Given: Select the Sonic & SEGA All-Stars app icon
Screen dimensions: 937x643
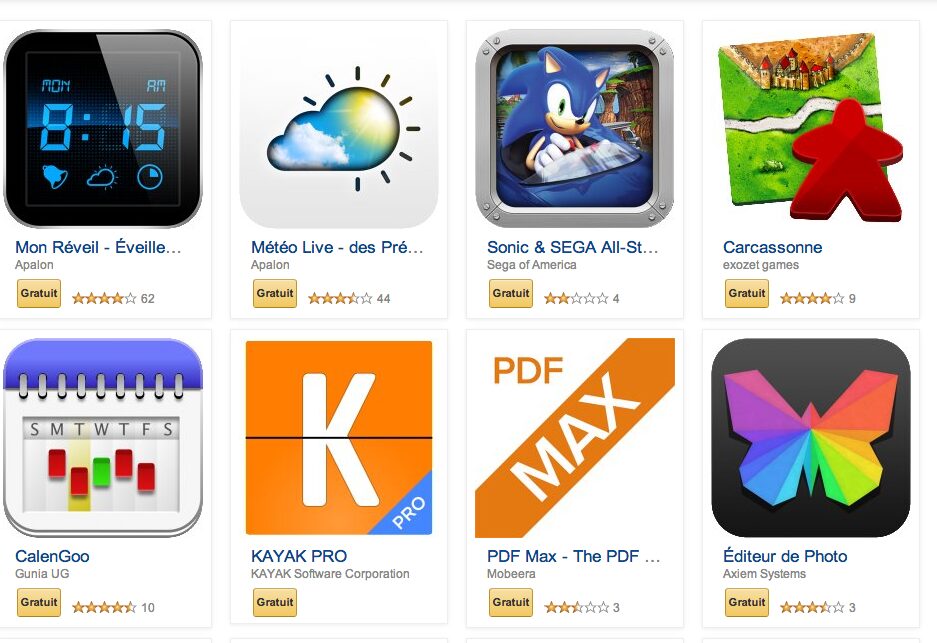Looking at the screenshot, I should [574, 128].
